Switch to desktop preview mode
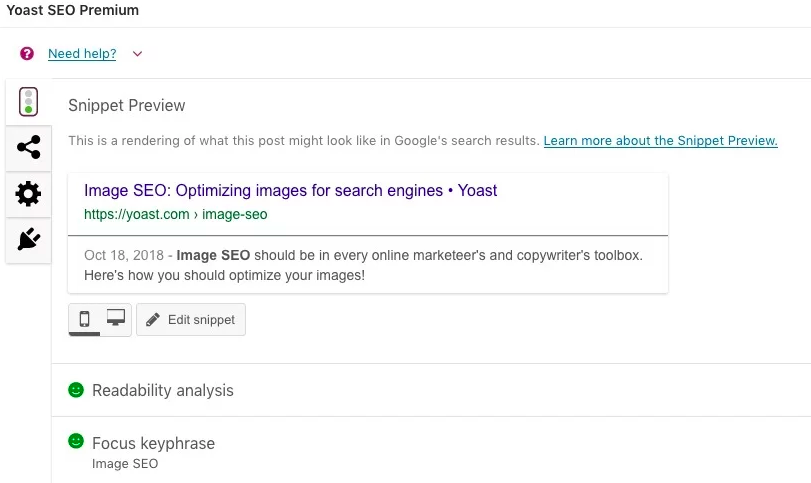The height and width of the screenshot is (483, 811). tap(116, 318)
